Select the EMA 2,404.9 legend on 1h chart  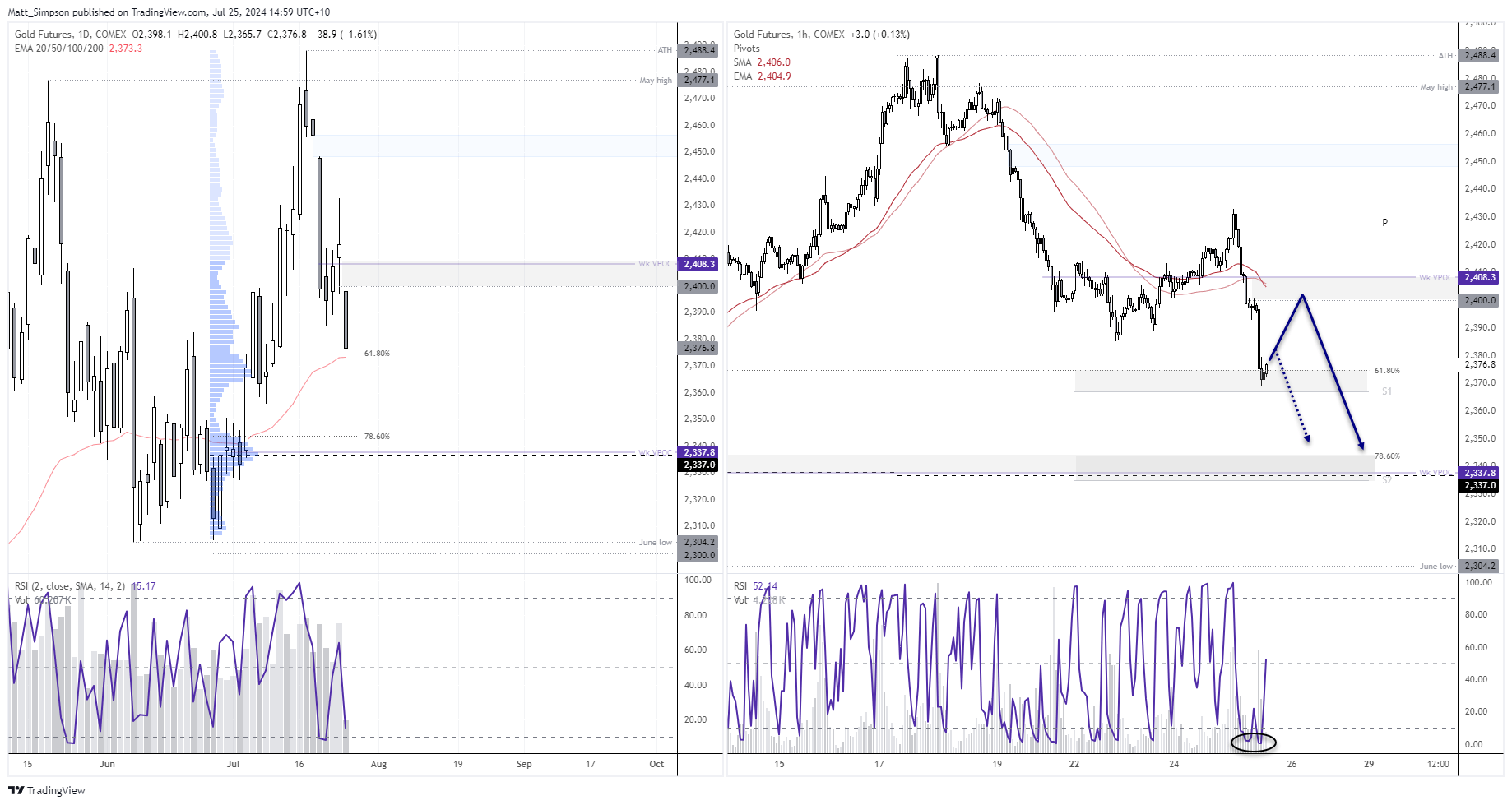(762, 76)
